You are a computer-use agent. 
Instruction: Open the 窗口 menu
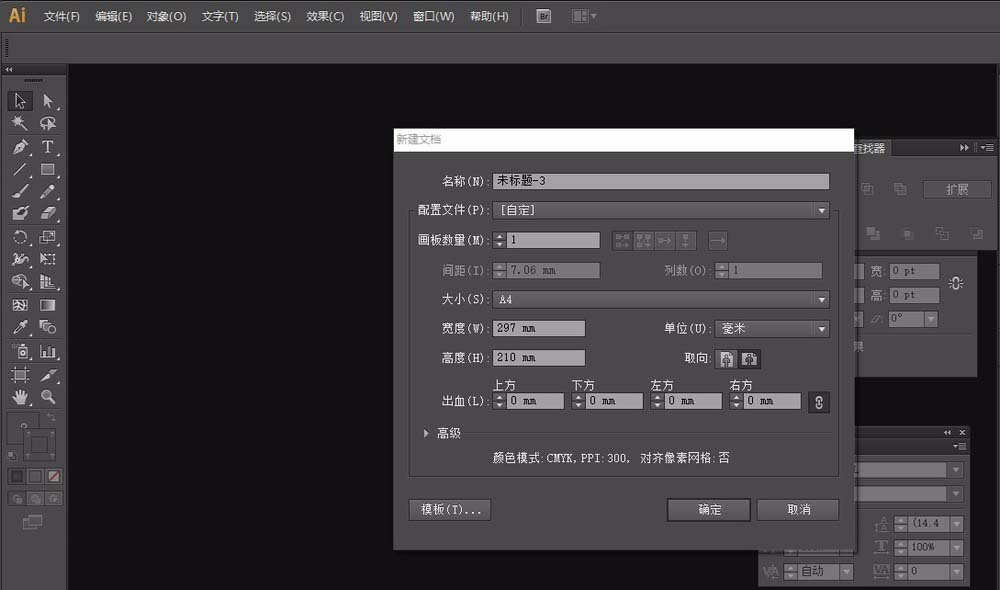[432, 16]
